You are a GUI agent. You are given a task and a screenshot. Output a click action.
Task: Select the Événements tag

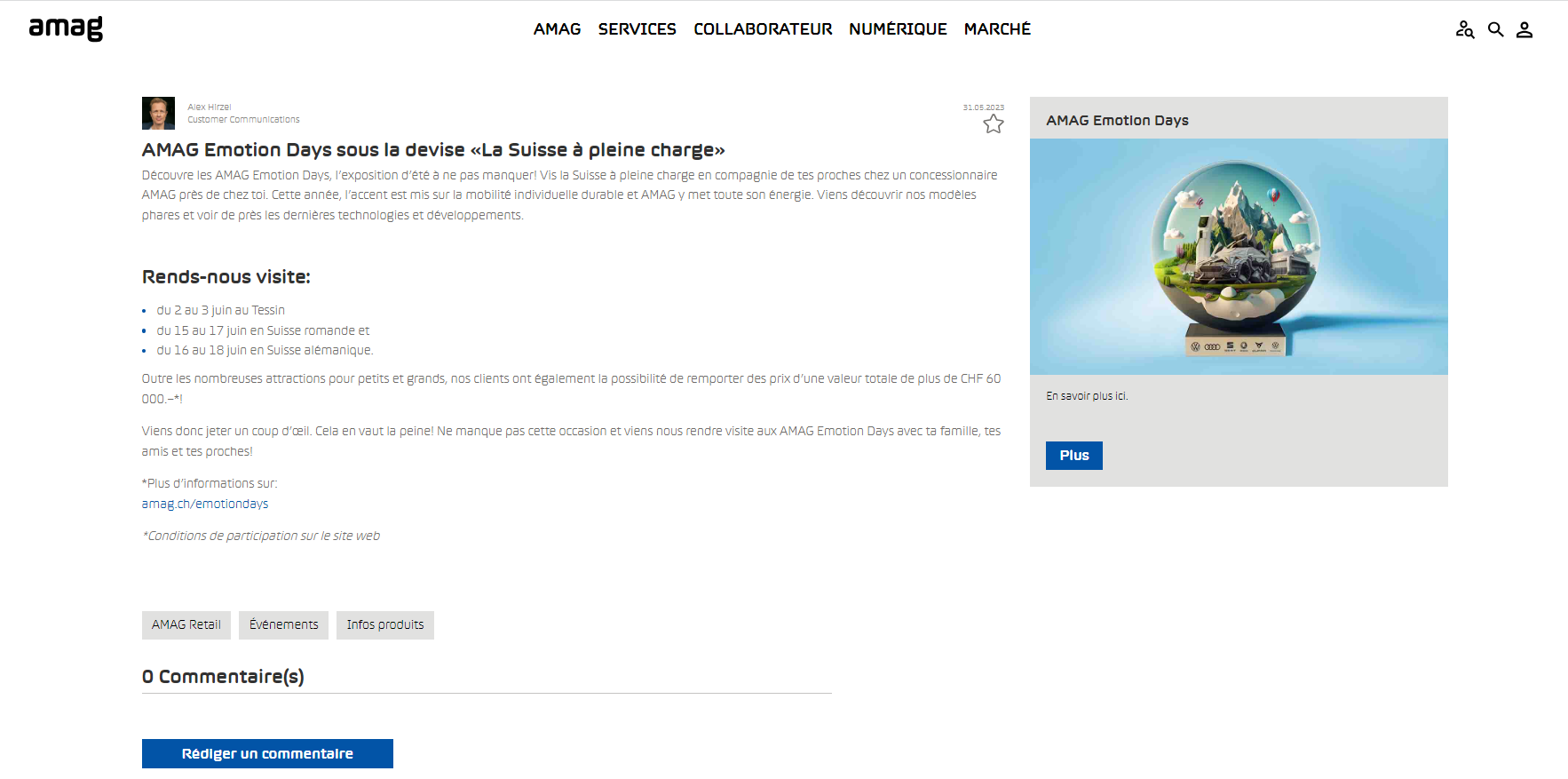click(283, 625)
